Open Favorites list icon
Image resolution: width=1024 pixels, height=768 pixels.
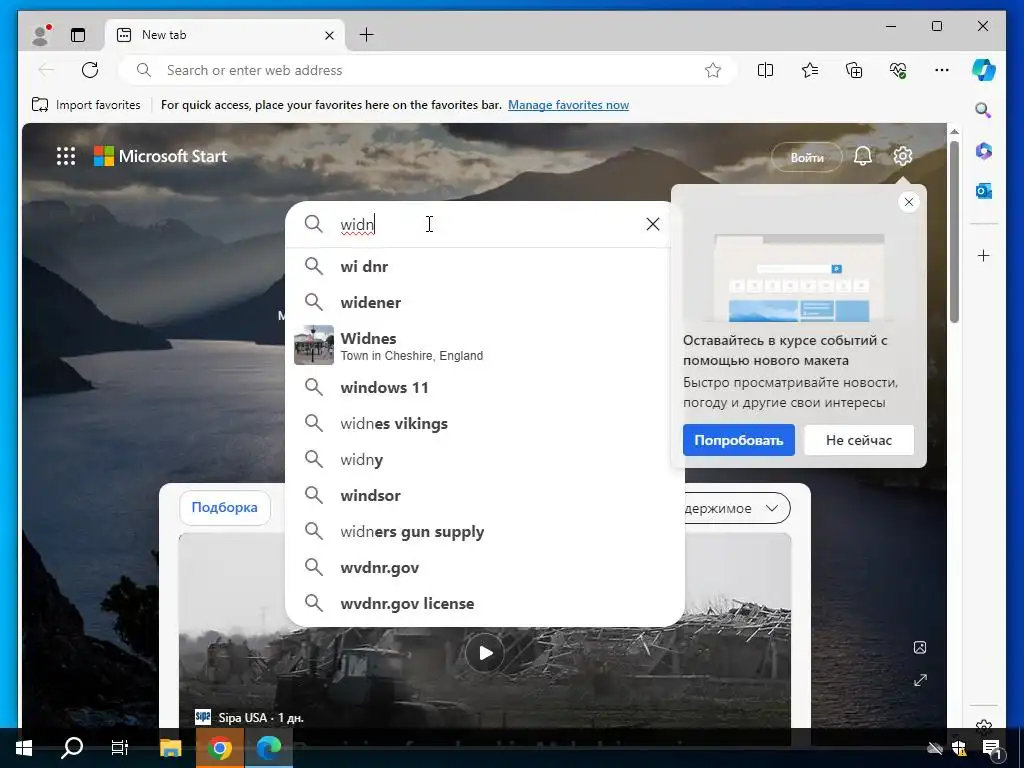(x=810, y=70)
